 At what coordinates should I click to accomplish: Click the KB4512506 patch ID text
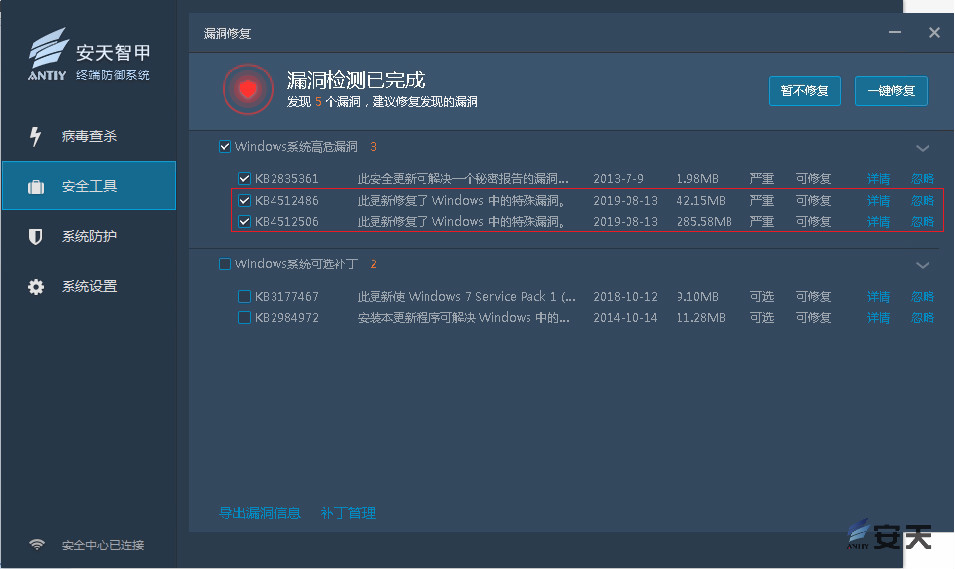pyautogui.click(x=286, y=222)
